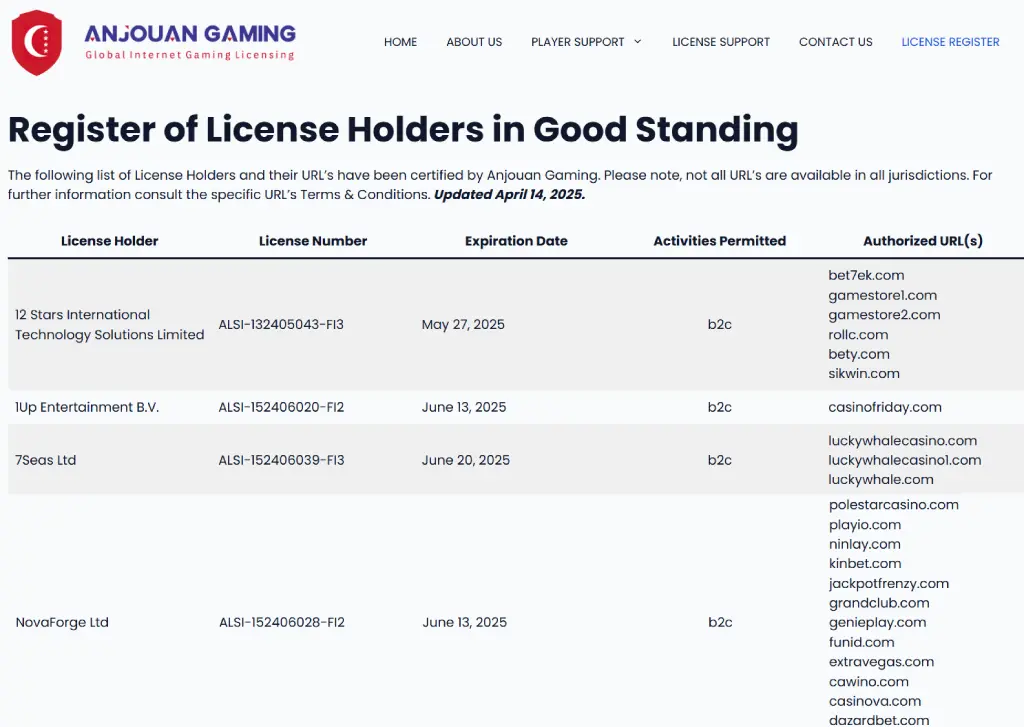The width and height of the screenshot is (1024, 727).
Task: Click the Expiration Date column header
Action: [x=516, y=241]
